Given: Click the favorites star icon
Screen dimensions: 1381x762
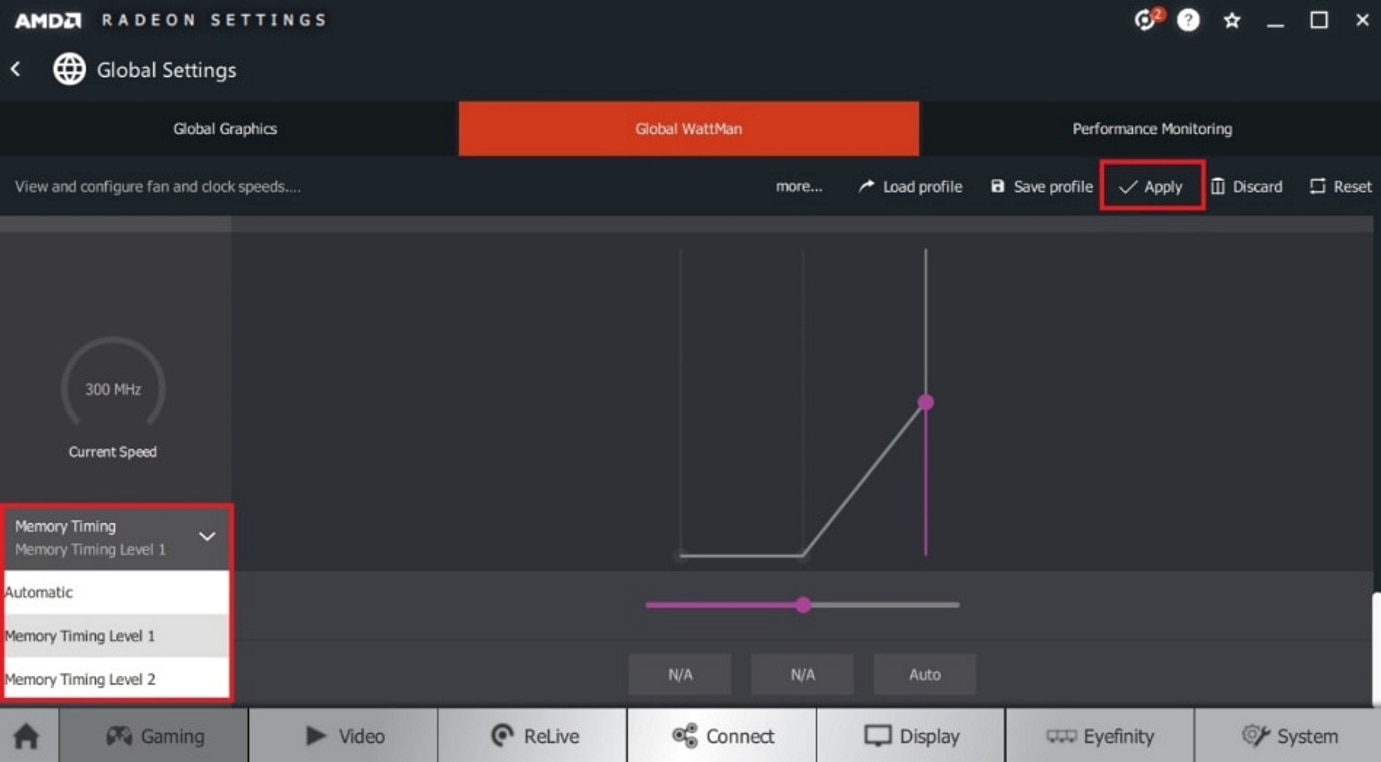Looking at the screenshot, I should [1232, 20].
